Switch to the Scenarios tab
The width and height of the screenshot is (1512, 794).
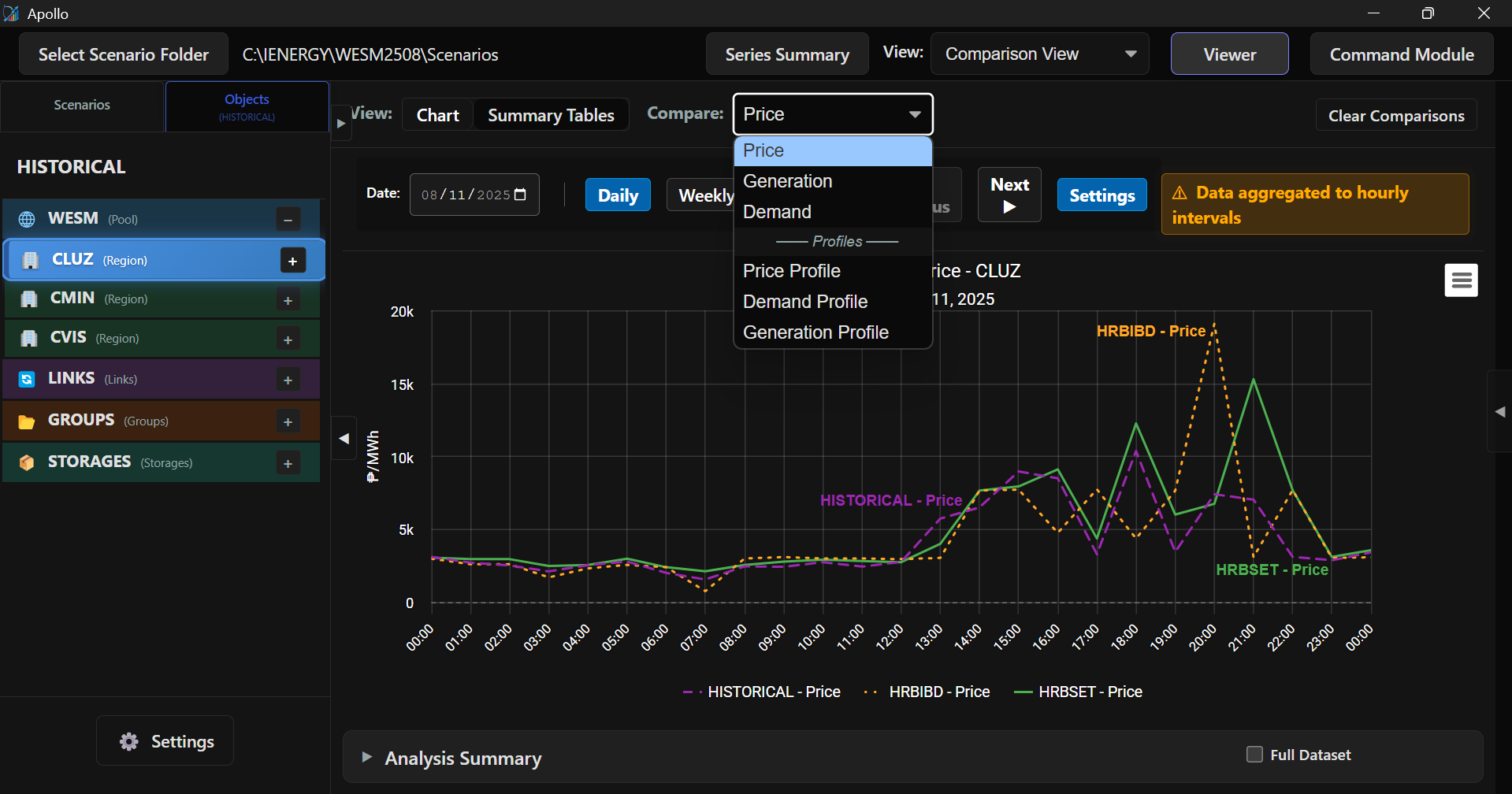(x=82, y=106)
